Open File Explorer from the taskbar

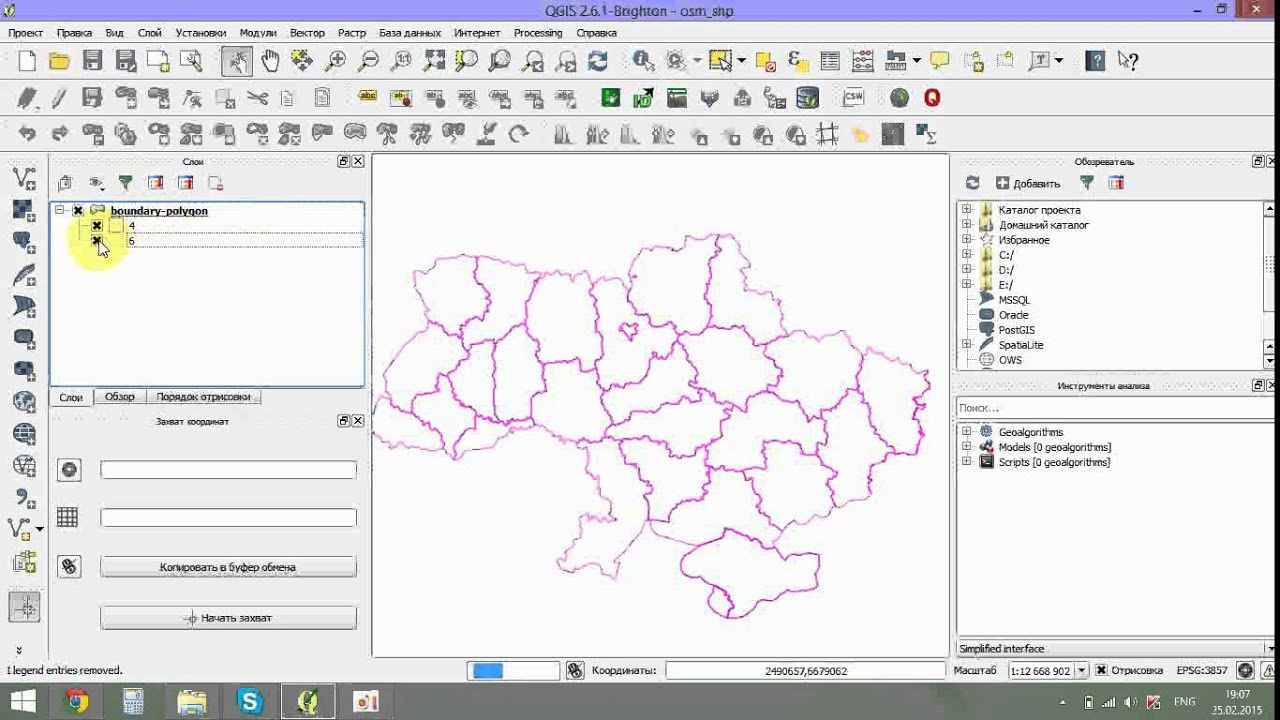(x=192, y=702)
